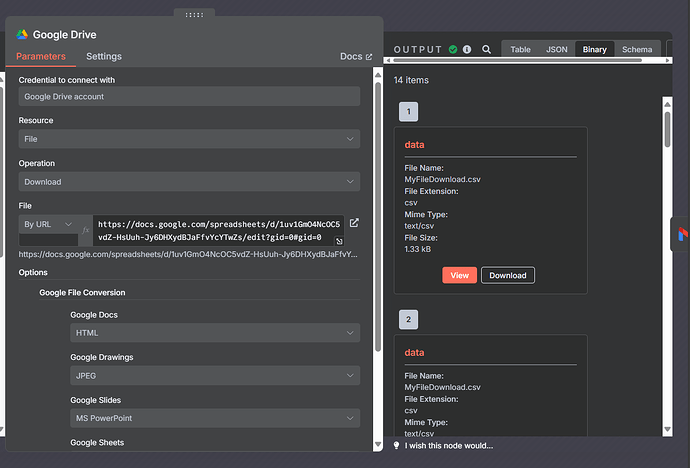This screenshot has width=690, height=468.
Task: Click the Options section label
Action: tap(33, 272)
